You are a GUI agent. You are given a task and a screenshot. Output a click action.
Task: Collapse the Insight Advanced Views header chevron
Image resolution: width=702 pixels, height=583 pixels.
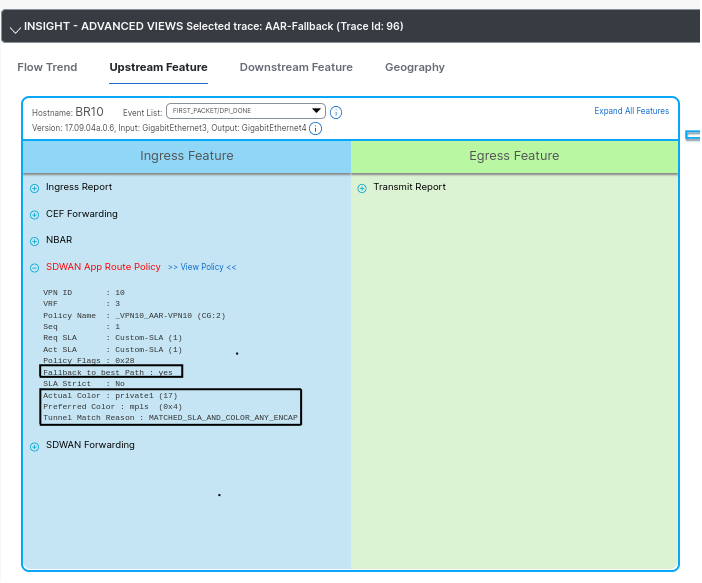(x=14, y=28)
